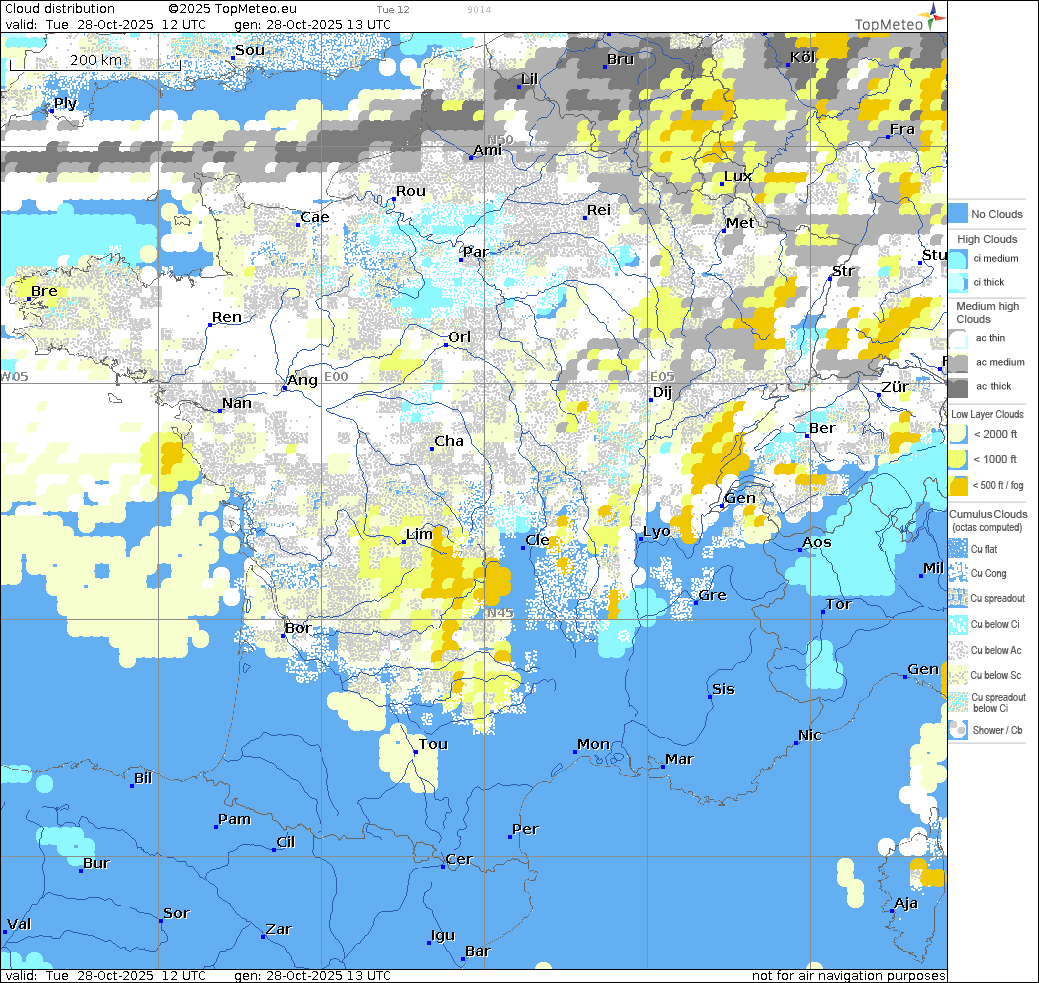The image size is (1039, 983).
Task: Click the Cu below Ac legend icon
Action: click(x=957, y=650)
